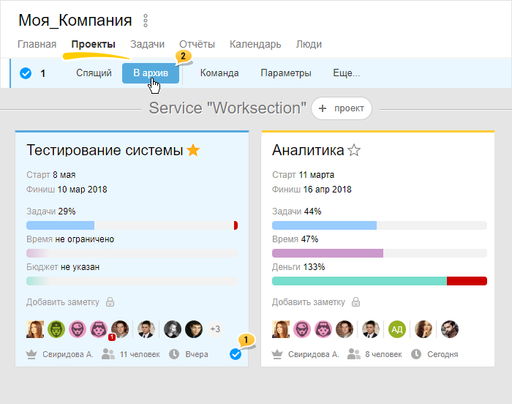Toggle the selected-count checkbox in the toolbar
The image size is (512, 404).
point(26,73)
